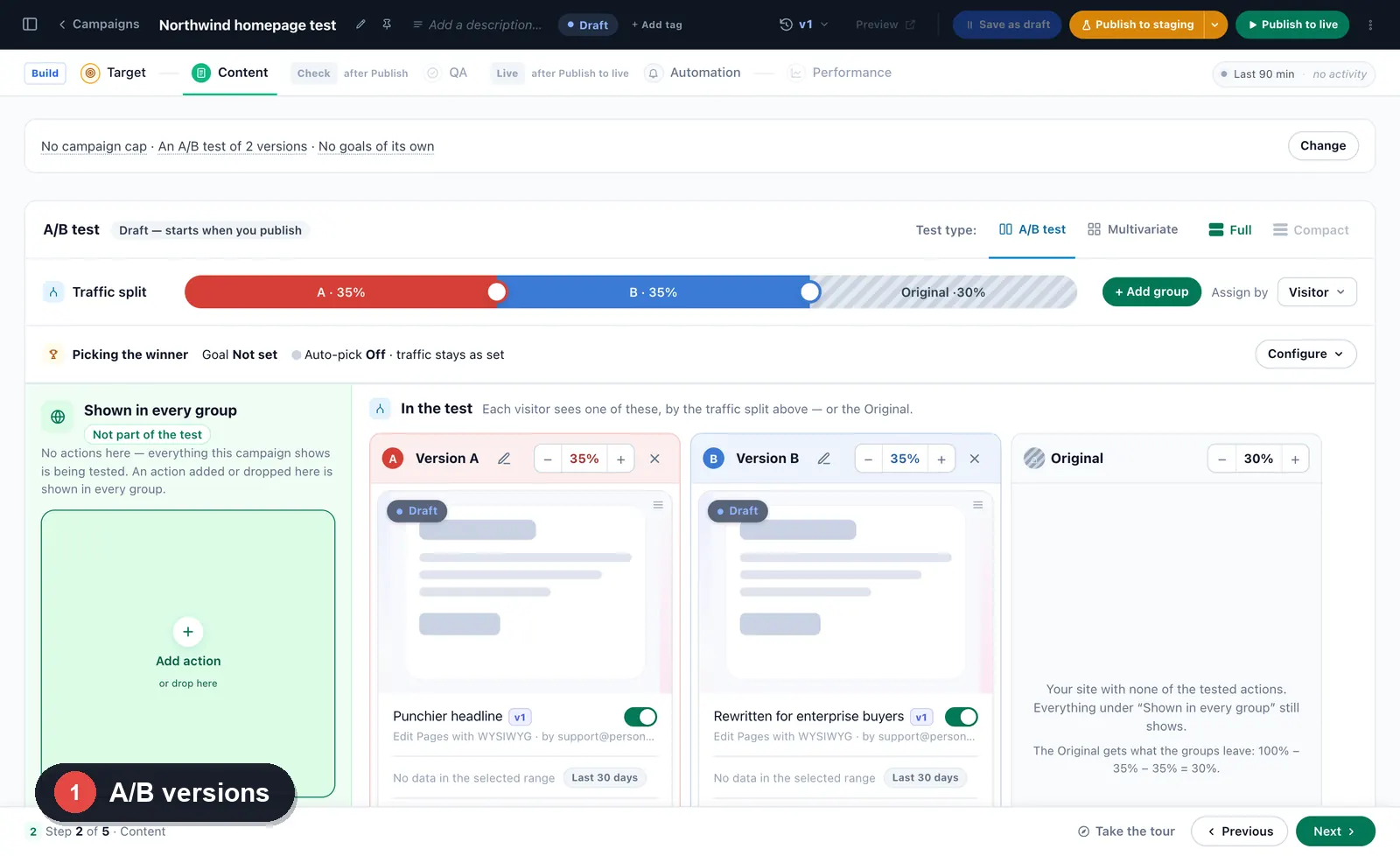Screen dimensions: 1400x856
Task: Remove Version A with X icon
Action: [654, 459]
